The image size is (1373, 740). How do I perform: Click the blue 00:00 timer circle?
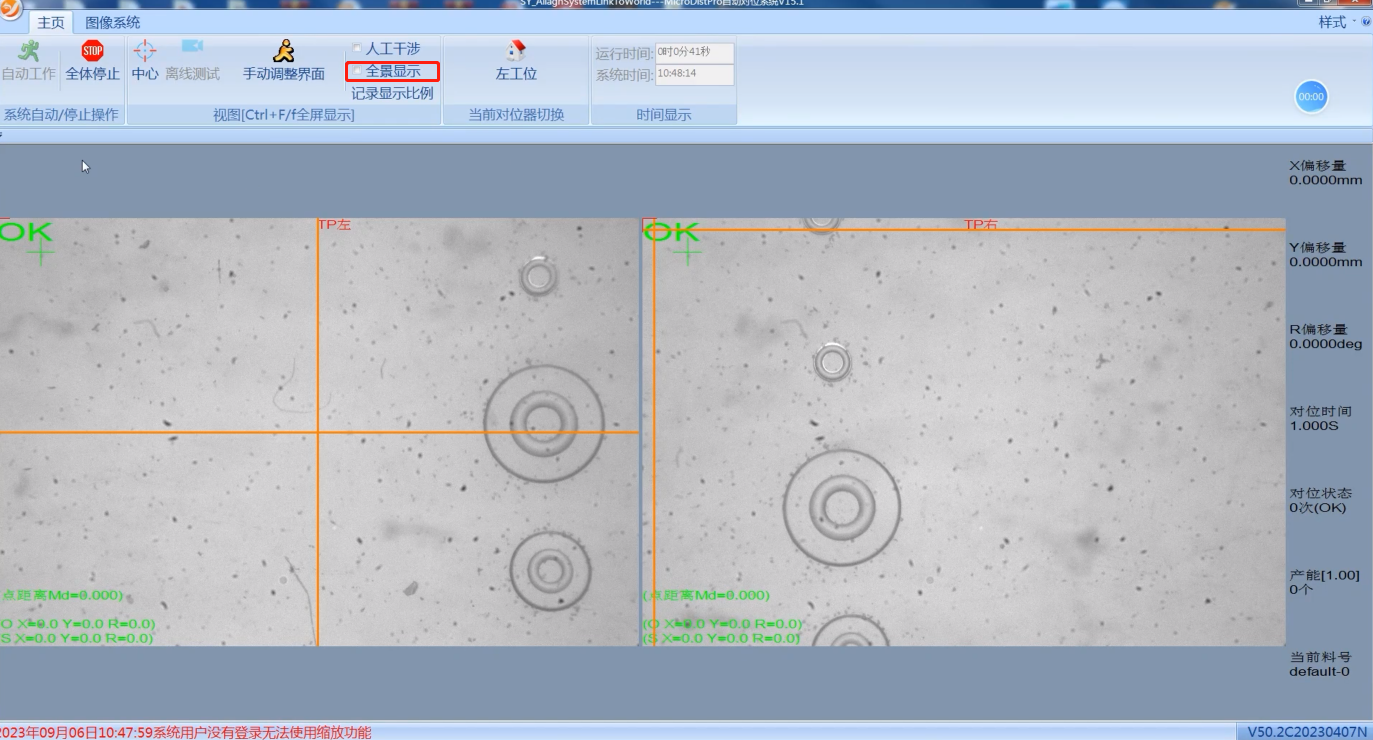(1311, 97)
